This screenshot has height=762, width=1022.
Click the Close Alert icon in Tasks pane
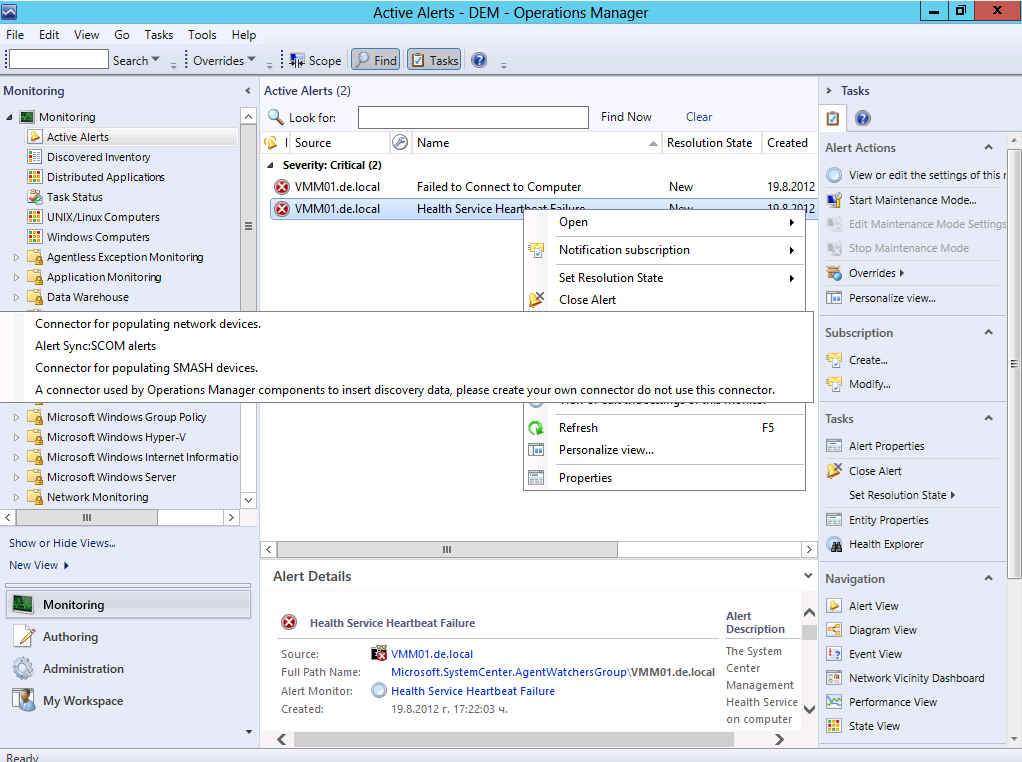834,471
